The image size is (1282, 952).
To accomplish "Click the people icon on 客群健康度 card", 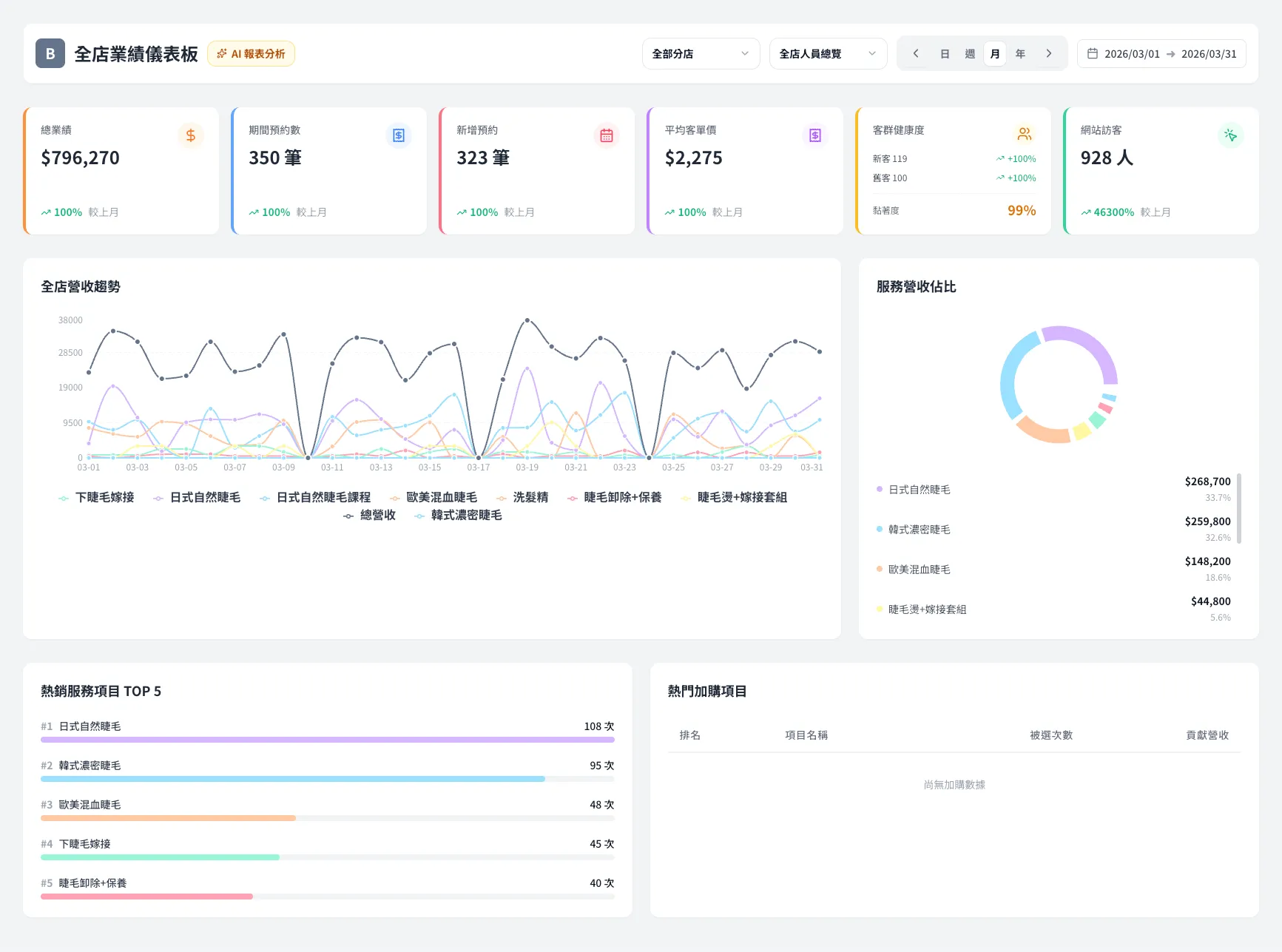I will (x=1024, y=134).
